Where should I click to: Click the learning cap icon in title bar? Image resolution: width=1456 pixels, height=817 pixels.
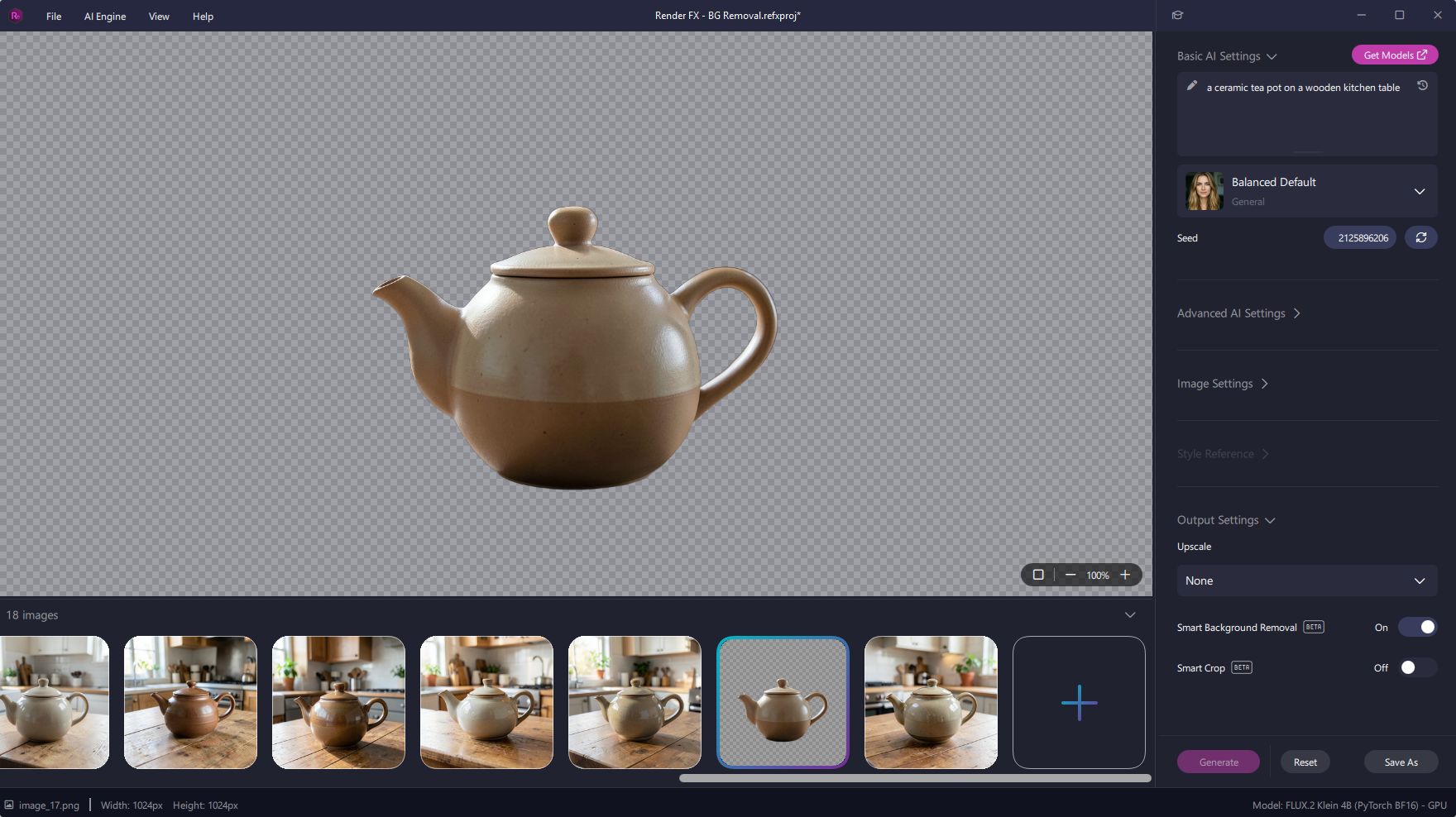pos(1178,15)
